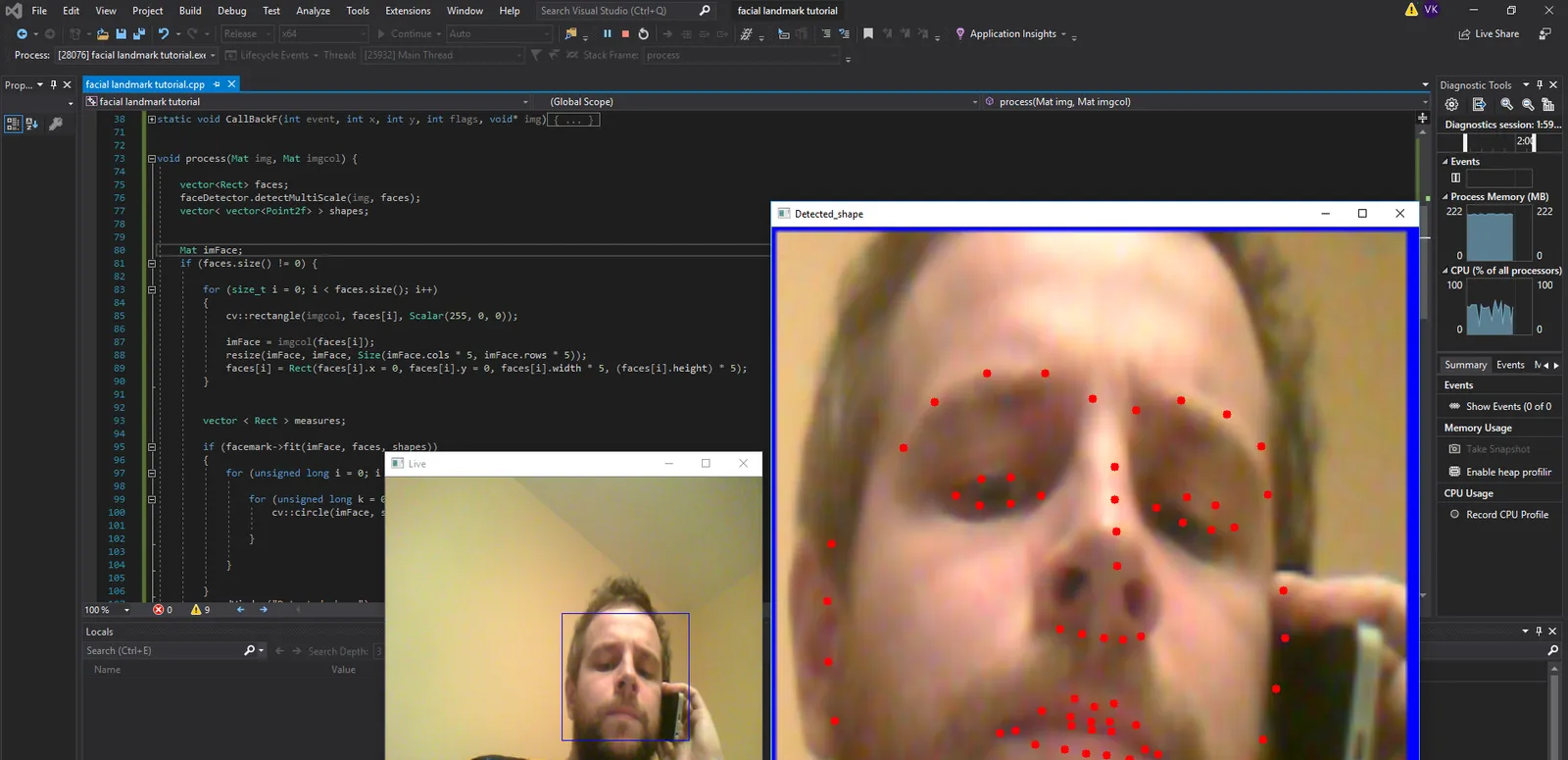Save all files
This screenshot has width=1568, height=760.
(x=139, y=33)
